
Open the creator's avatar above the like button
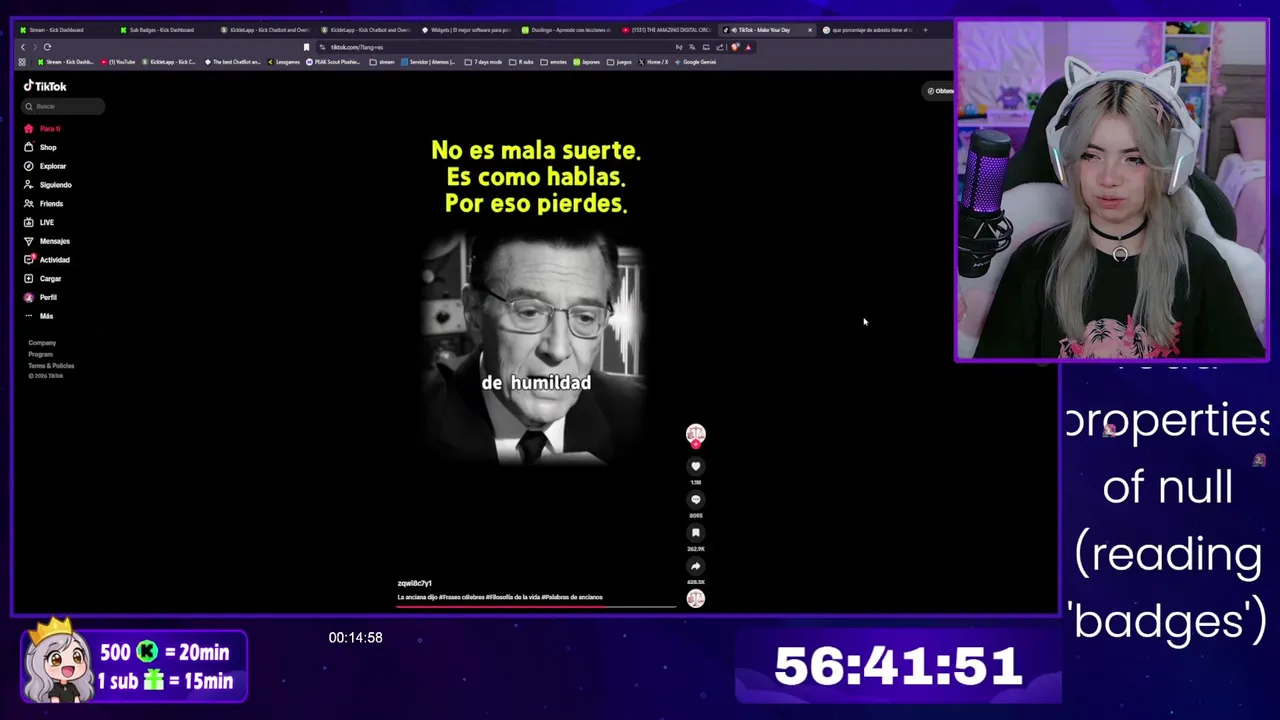click(x=696, y=434)
